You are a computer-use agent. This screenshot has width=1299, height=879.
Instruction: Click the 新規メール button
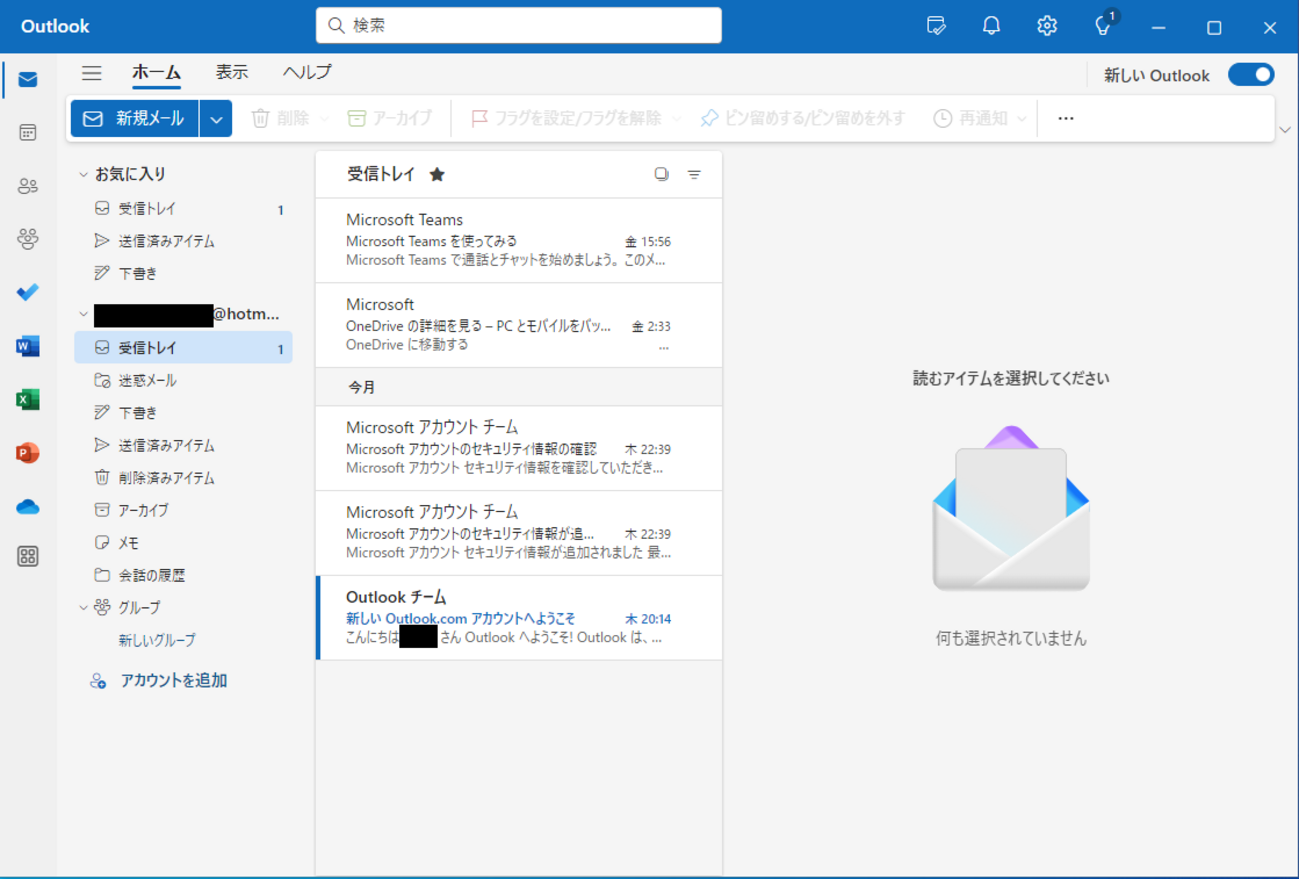point(135,119)
